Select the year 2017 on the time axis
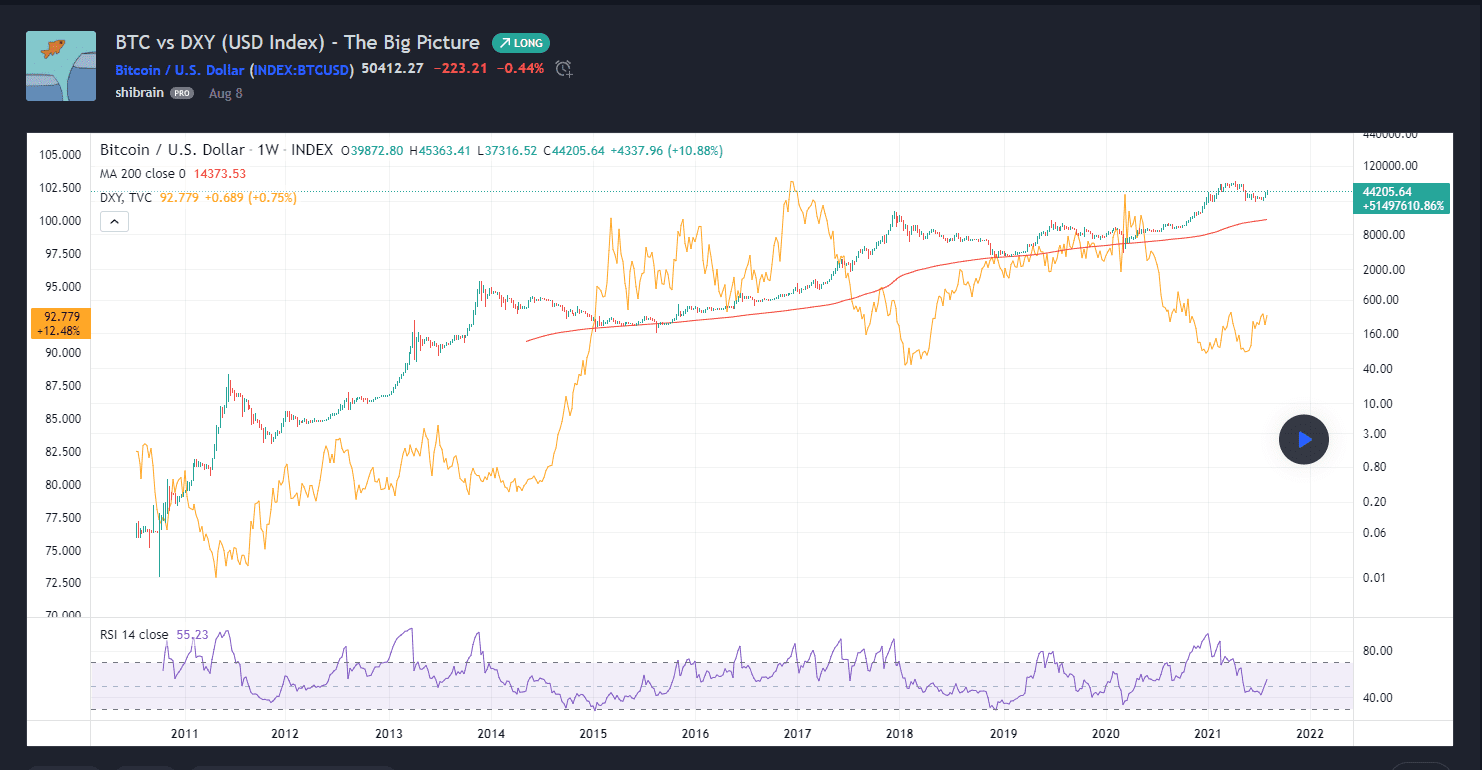Viewport: 1482px width, 770px height. point(797,733)
